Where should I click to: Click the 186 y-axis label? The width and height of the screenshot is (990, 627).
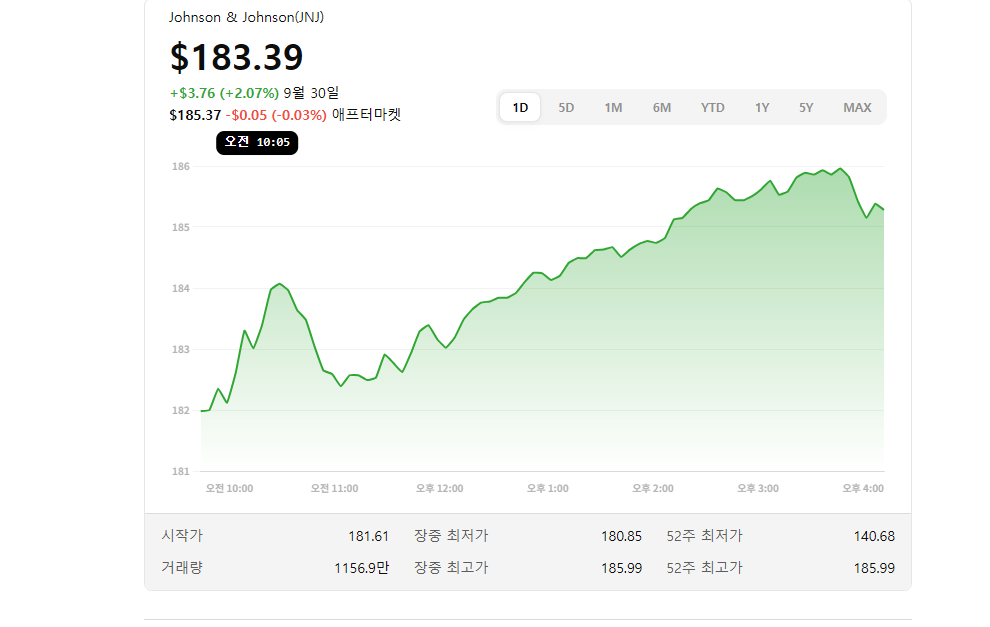pos(181,166)
